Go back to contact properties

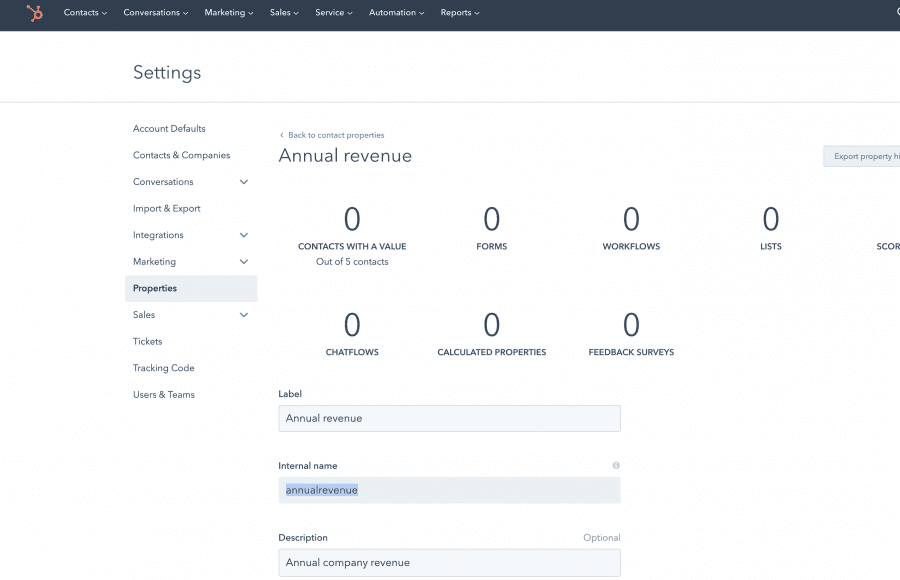(x=335, y=135)
